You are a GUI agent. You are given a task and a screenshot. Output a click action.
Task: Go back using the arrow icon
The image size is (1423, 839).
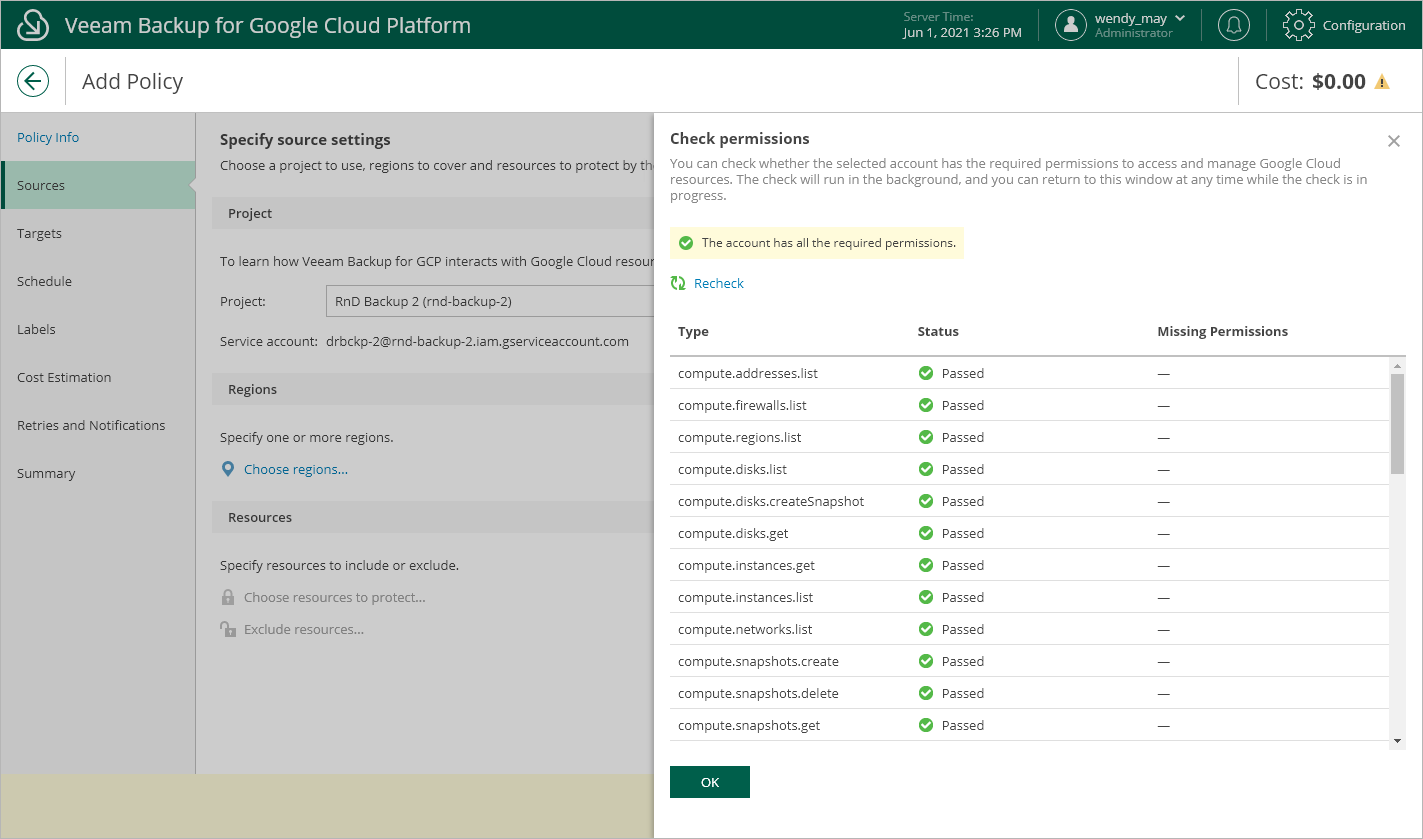point(33,81)
